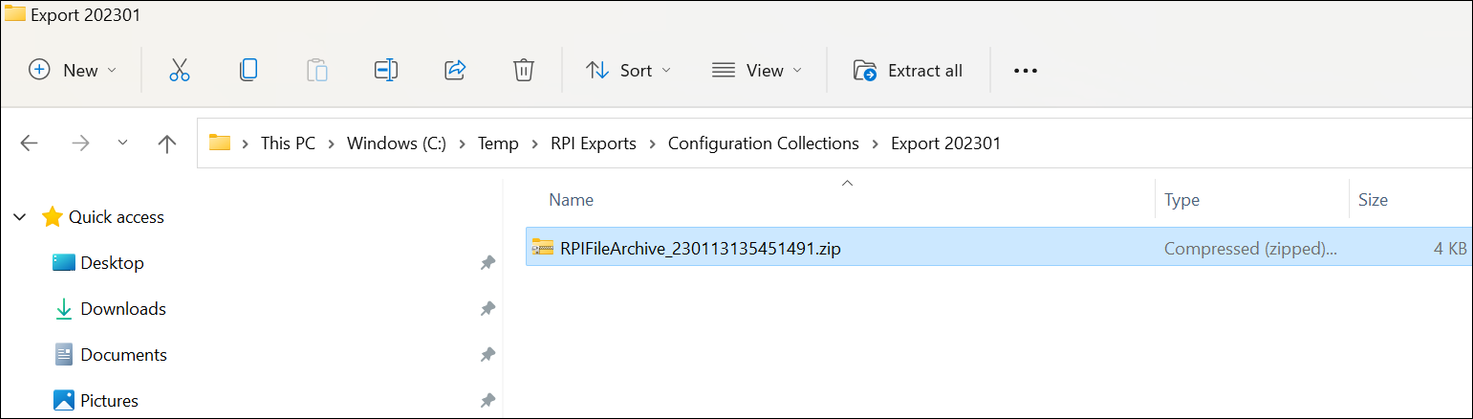Open the Sort options dropdown
The width and height of the screenshot is (1473, 419).
628,70
